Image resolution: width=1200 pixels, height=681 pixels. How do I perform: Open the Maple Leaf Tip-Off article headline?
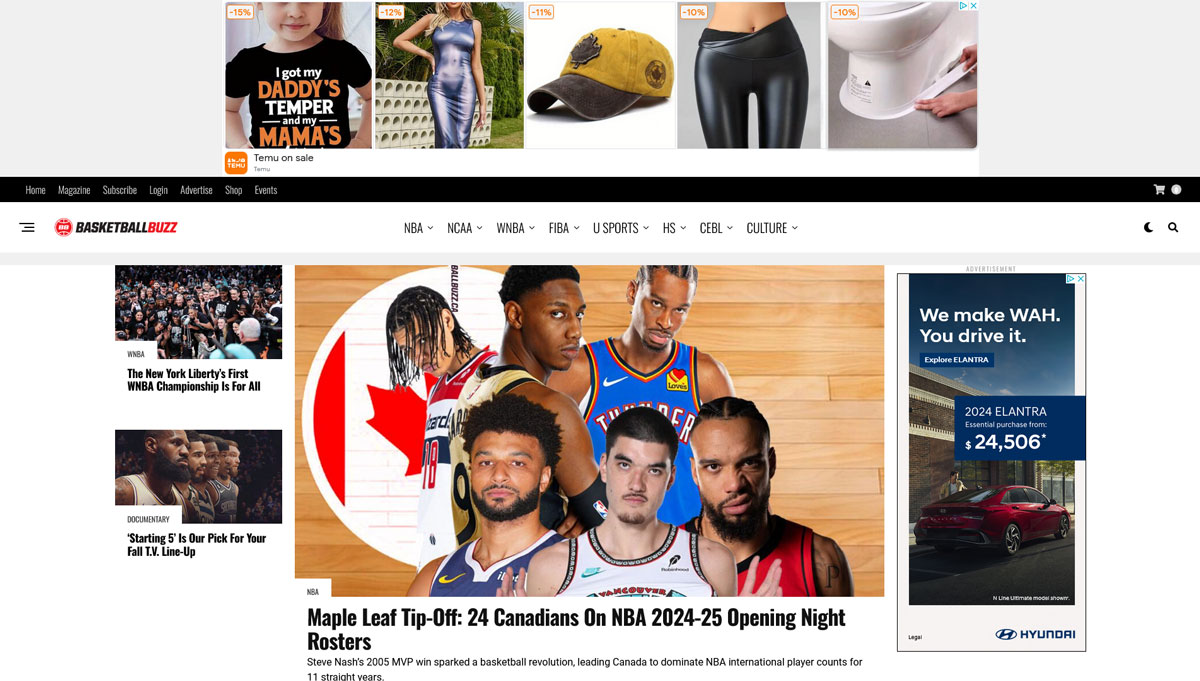coord(576,629)
